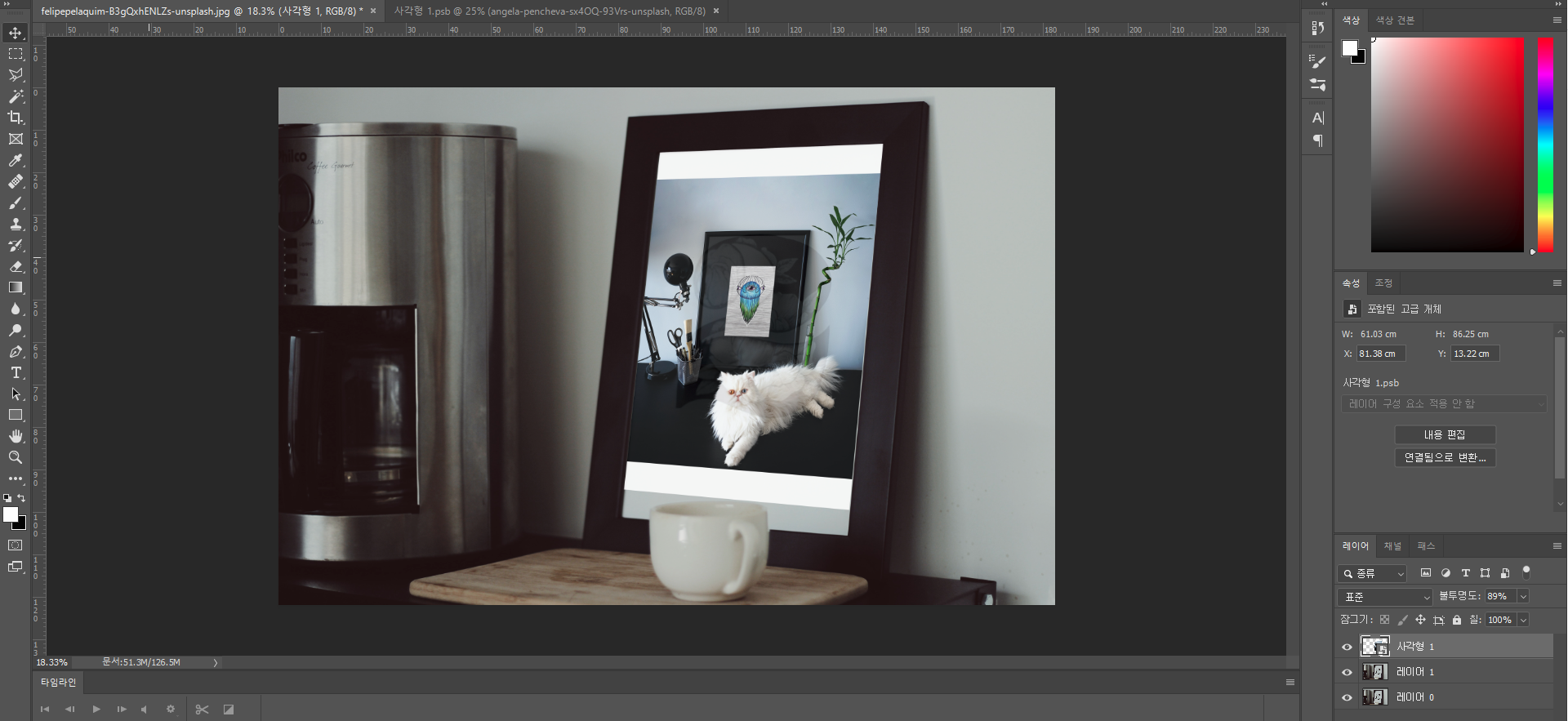Open the 칠 fill slider dropdown
The height and width of the screenshot is (721, 1568).
[x=1523, y=621]
